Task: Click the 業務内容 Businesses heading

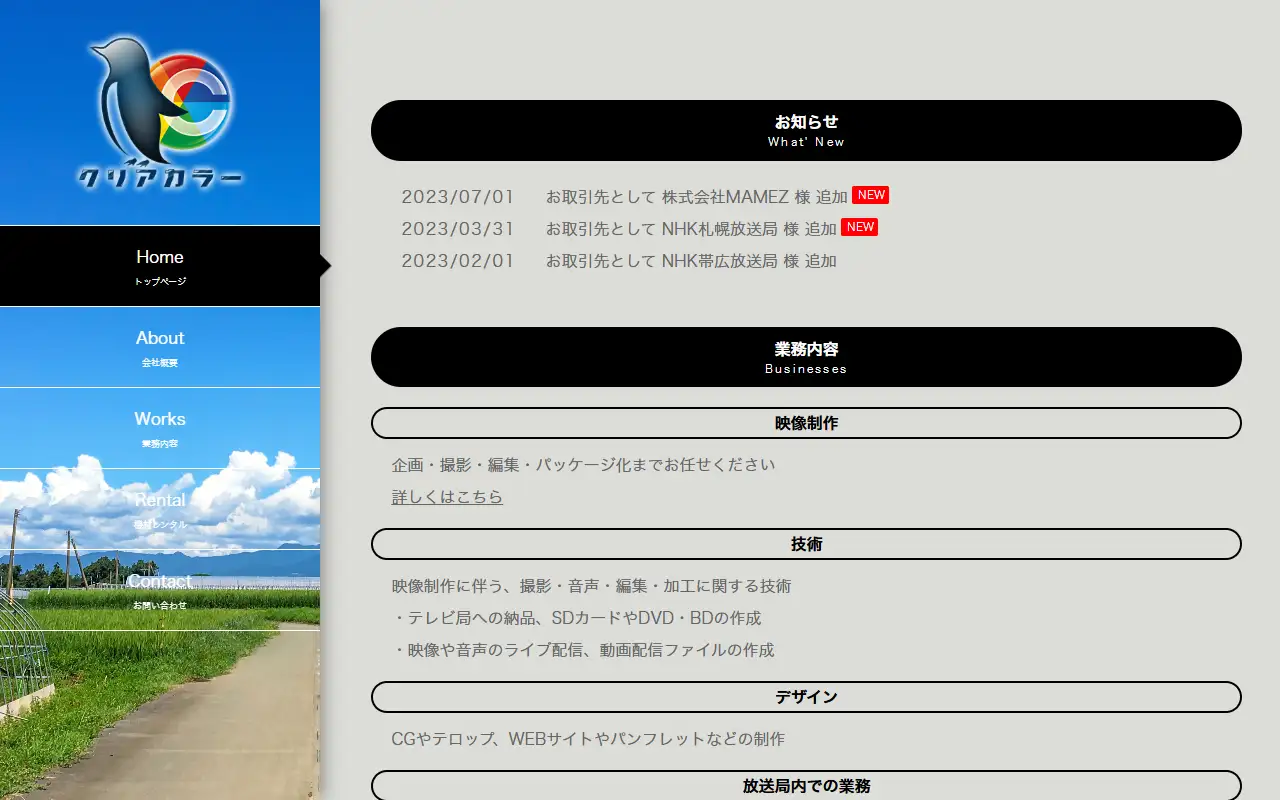Action: point(806,357)
